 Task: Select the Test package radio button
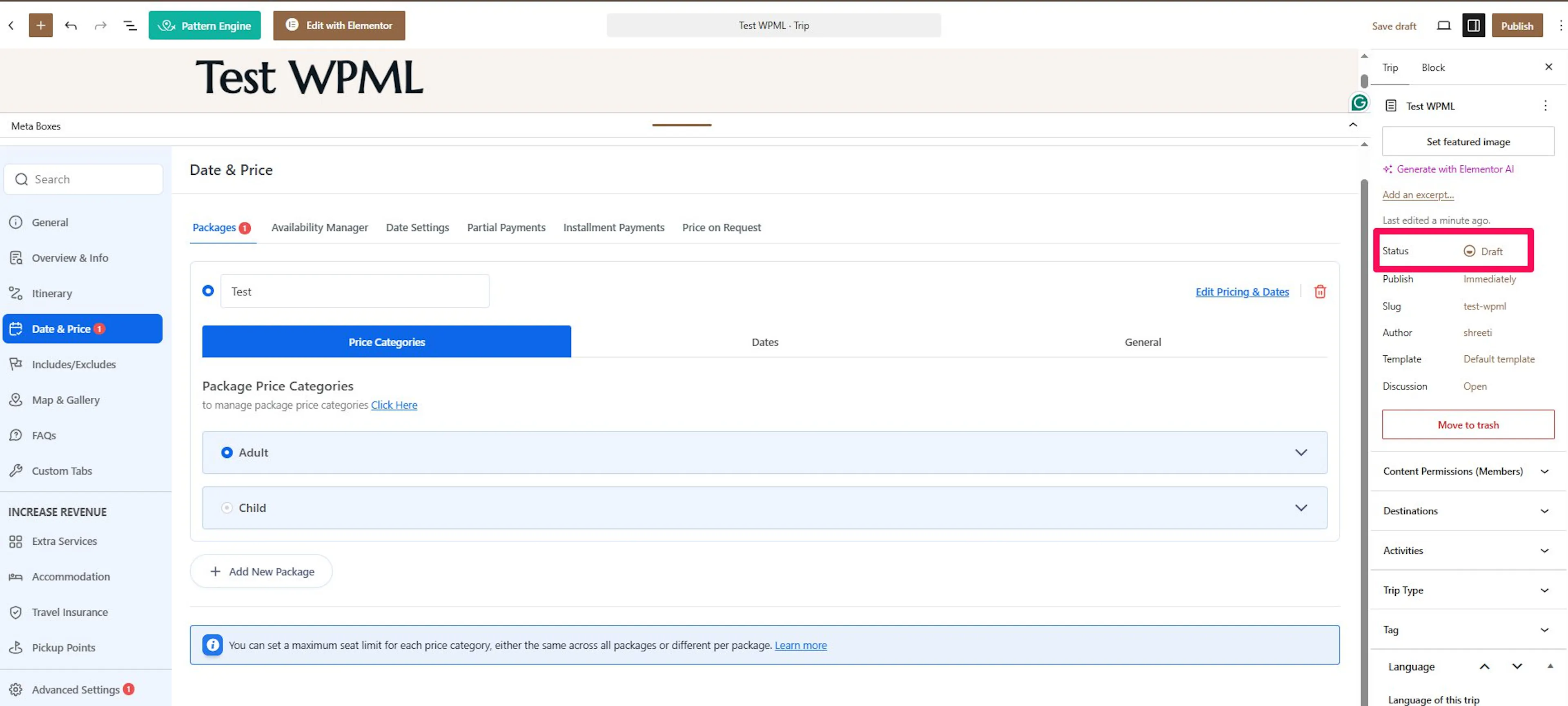[x=208, y=291]
